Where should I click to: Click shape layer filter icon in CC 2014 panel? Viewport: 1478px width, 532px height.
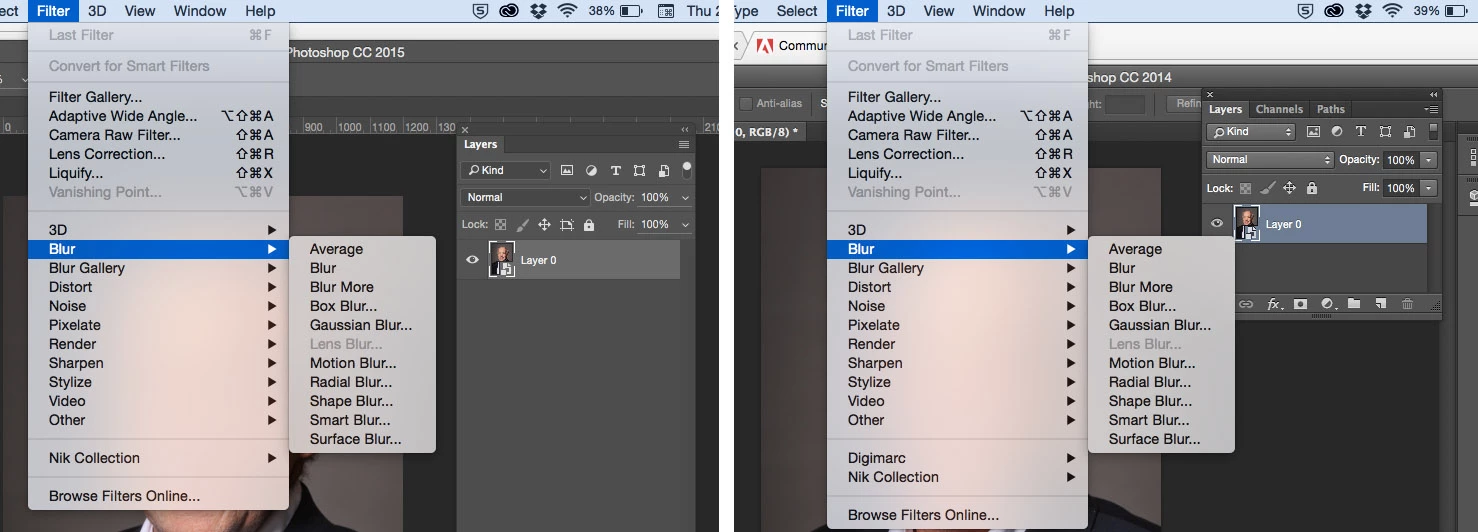point(1385,132)
